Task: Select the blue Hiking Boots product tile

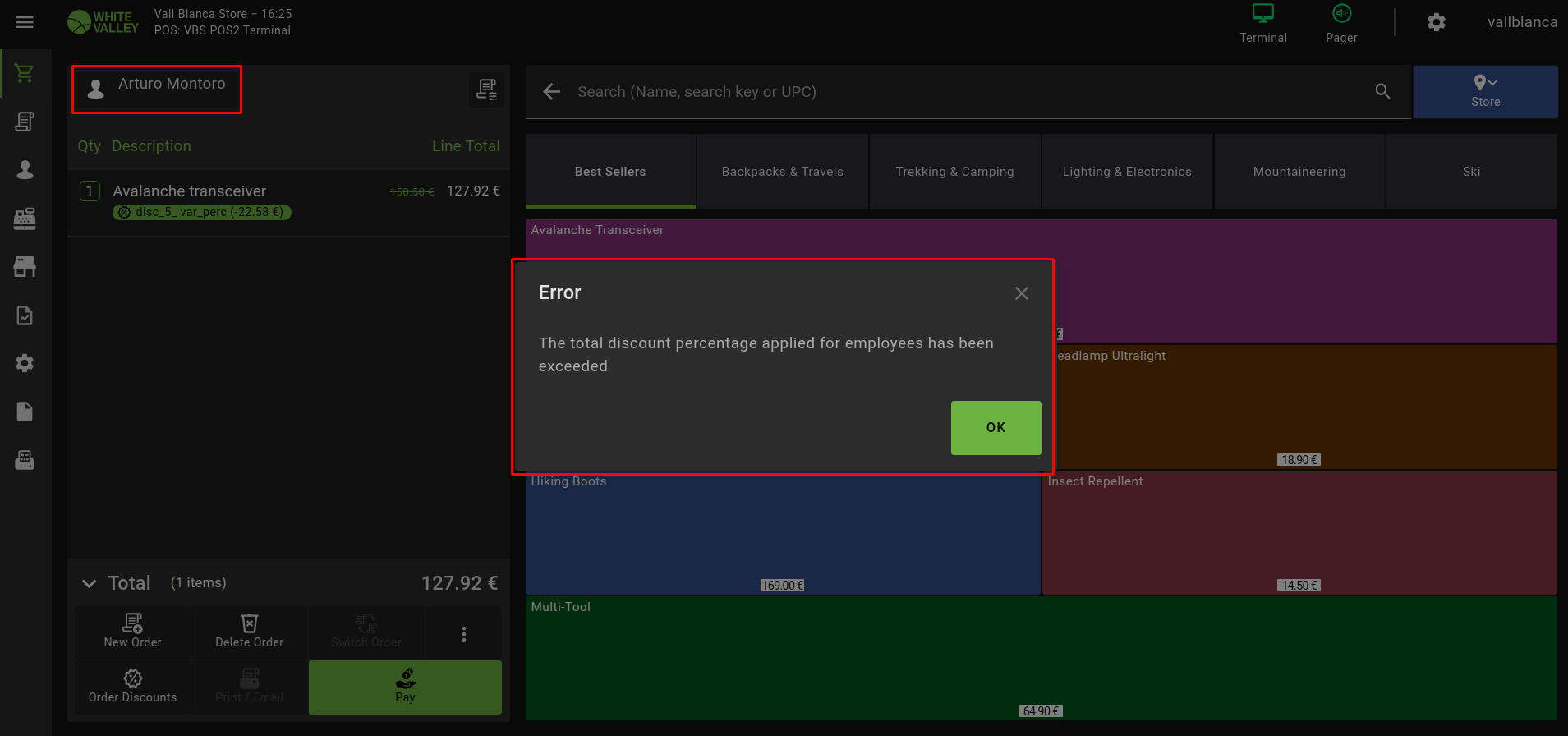Action: [x=782, y=534]
